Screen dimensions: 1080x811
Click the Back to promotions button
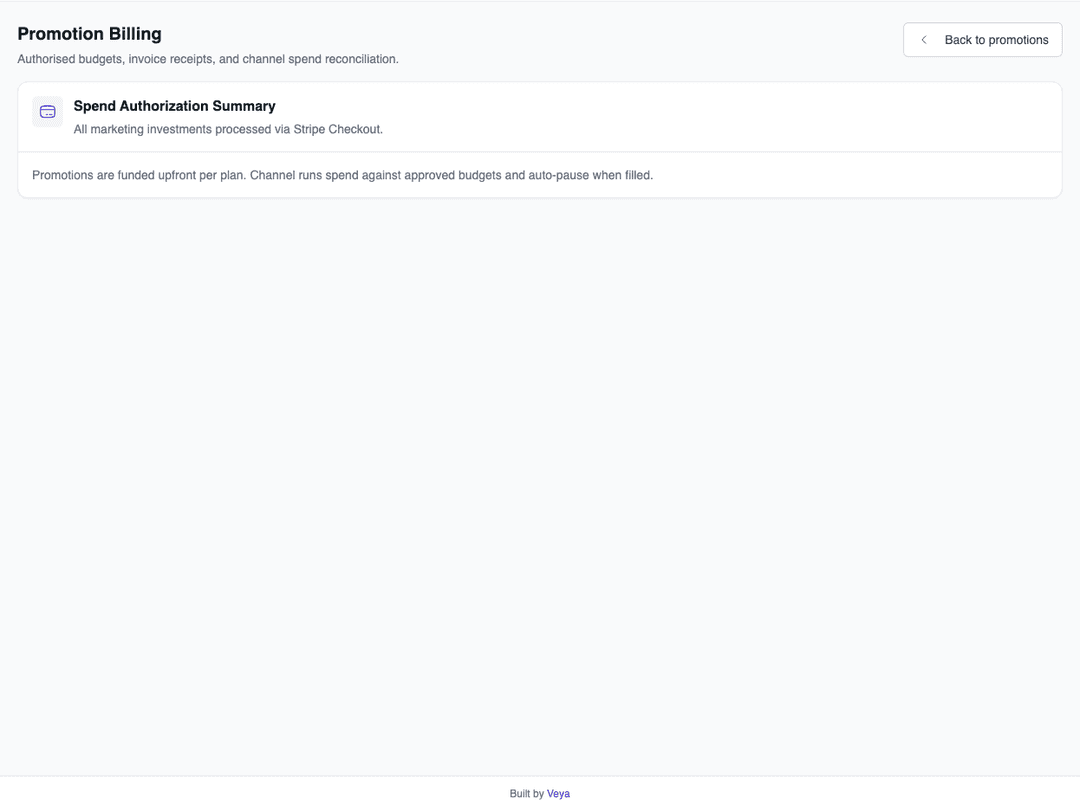982,40
